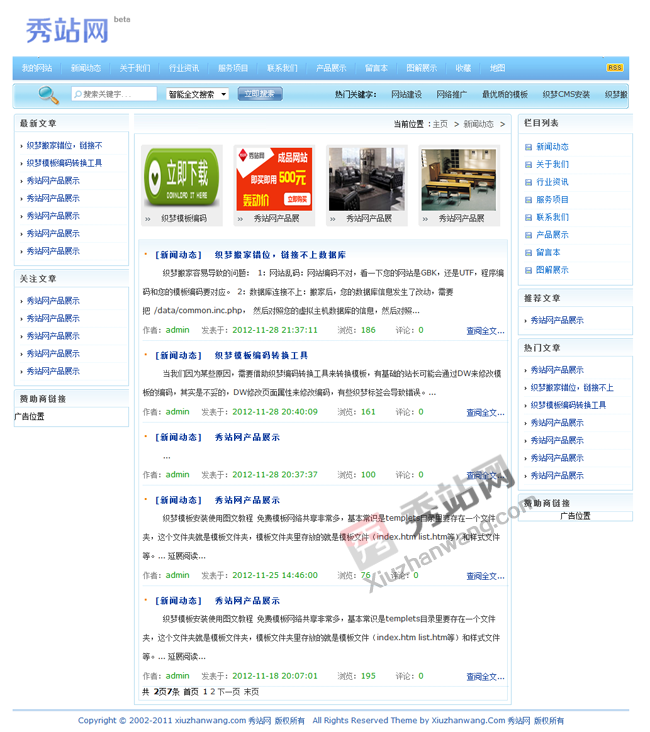Click the 秀站网 logo
Viewport: 650px width, 732px height.
pos(68,30)
